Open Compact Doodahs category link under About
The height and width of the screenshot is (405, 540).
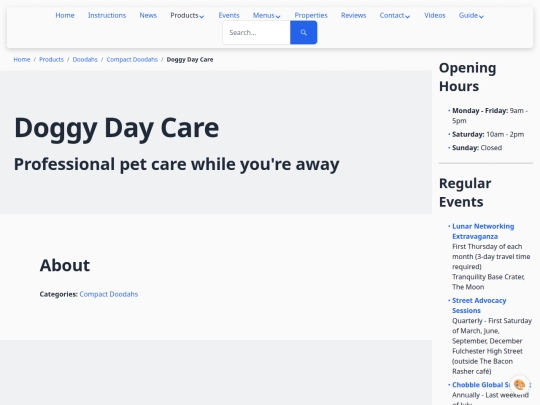[x=108, y=294]
